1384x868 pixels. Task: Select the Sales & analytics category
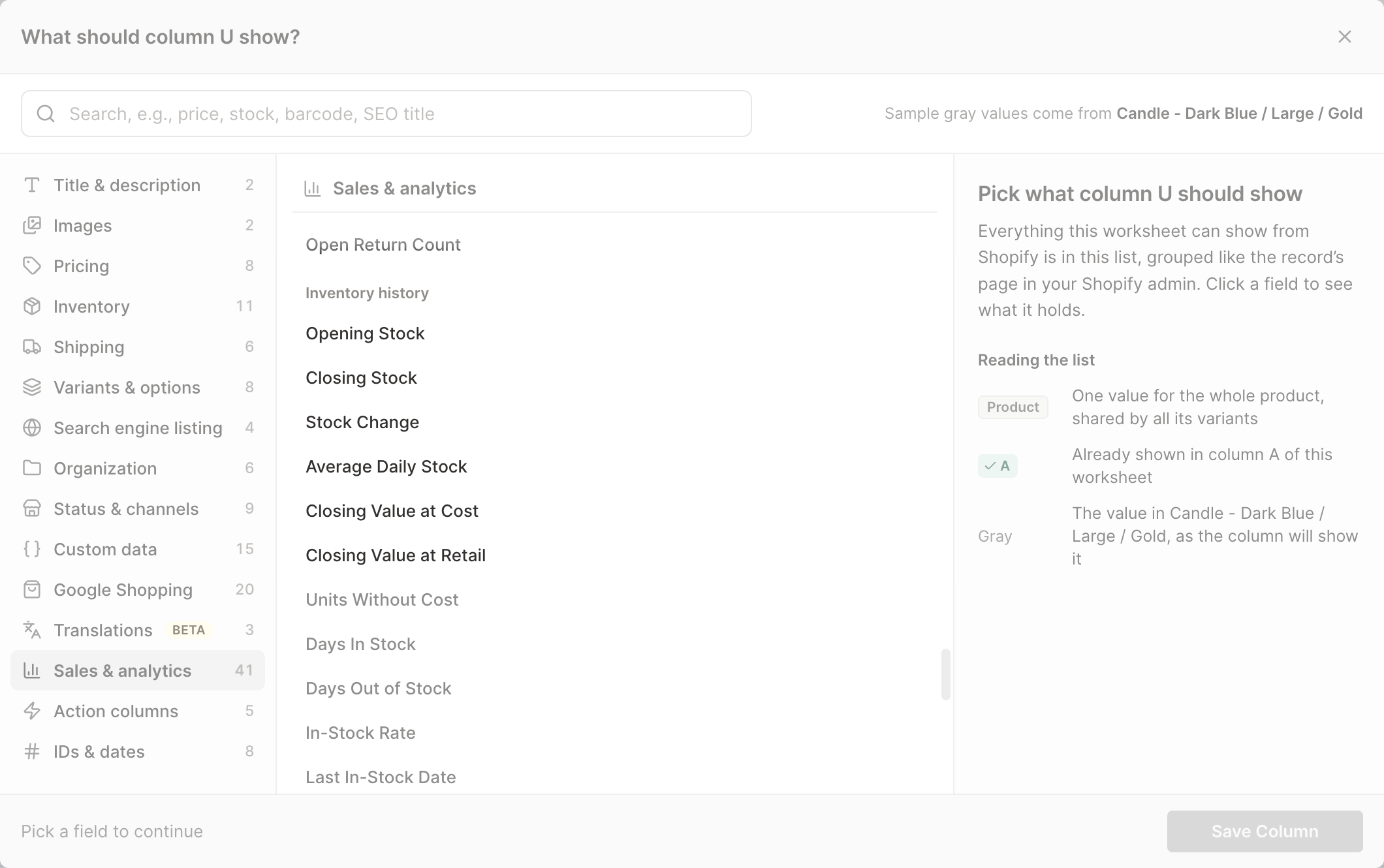(138, 671)
